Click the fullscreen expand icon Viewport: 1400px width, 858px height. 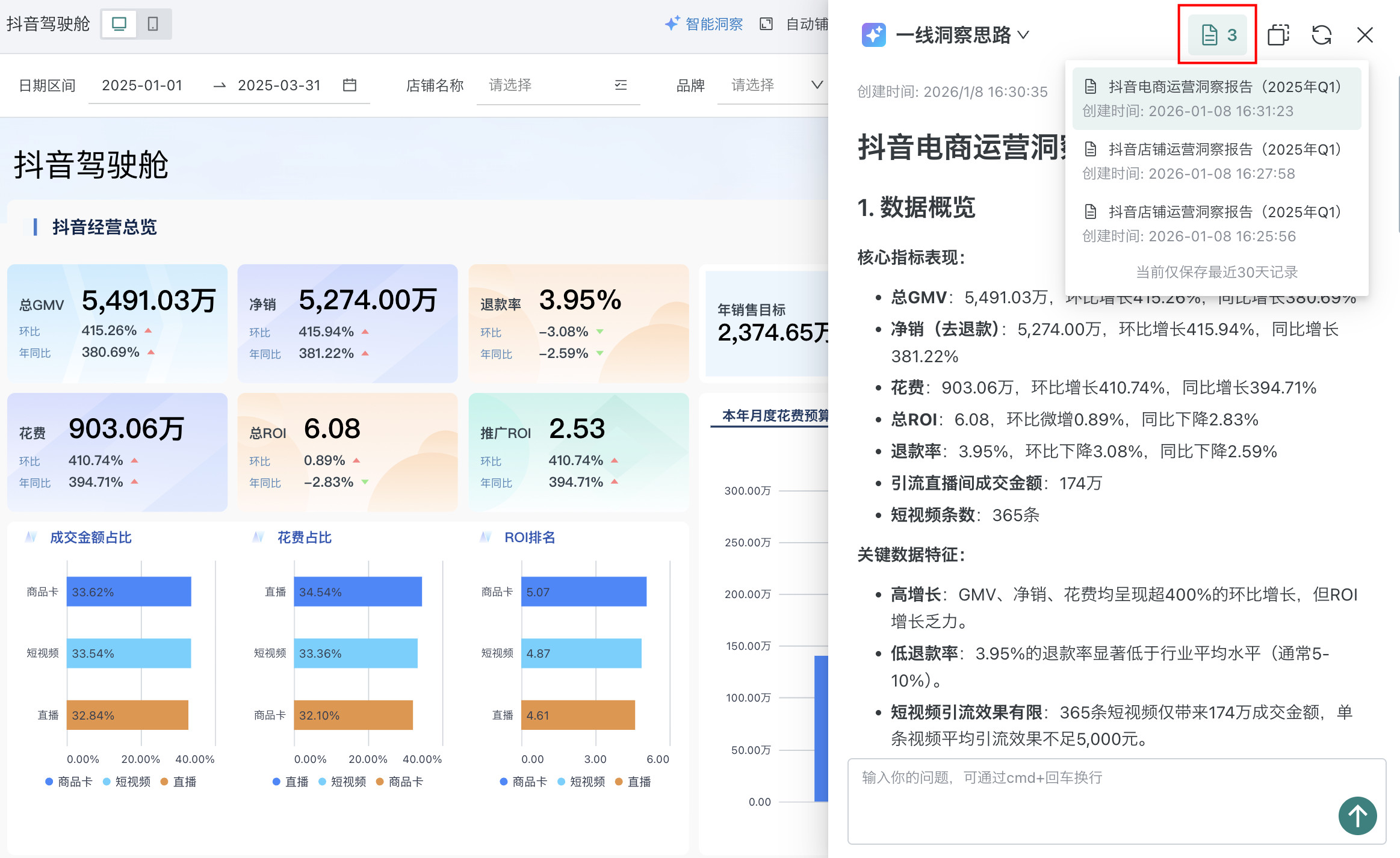(766, 24)
